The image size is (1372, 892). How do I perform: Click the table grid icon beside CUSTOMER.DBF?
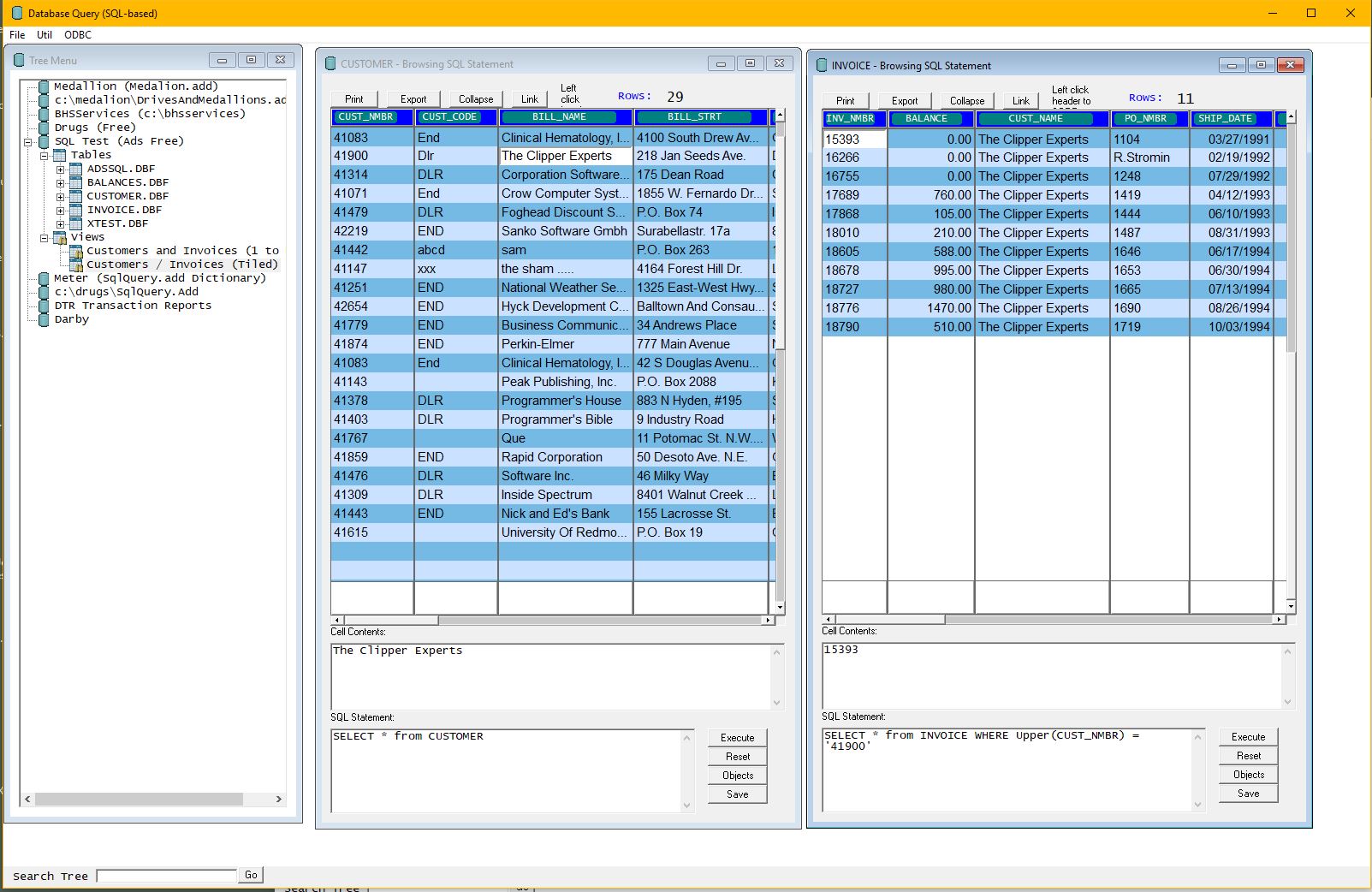76,195
